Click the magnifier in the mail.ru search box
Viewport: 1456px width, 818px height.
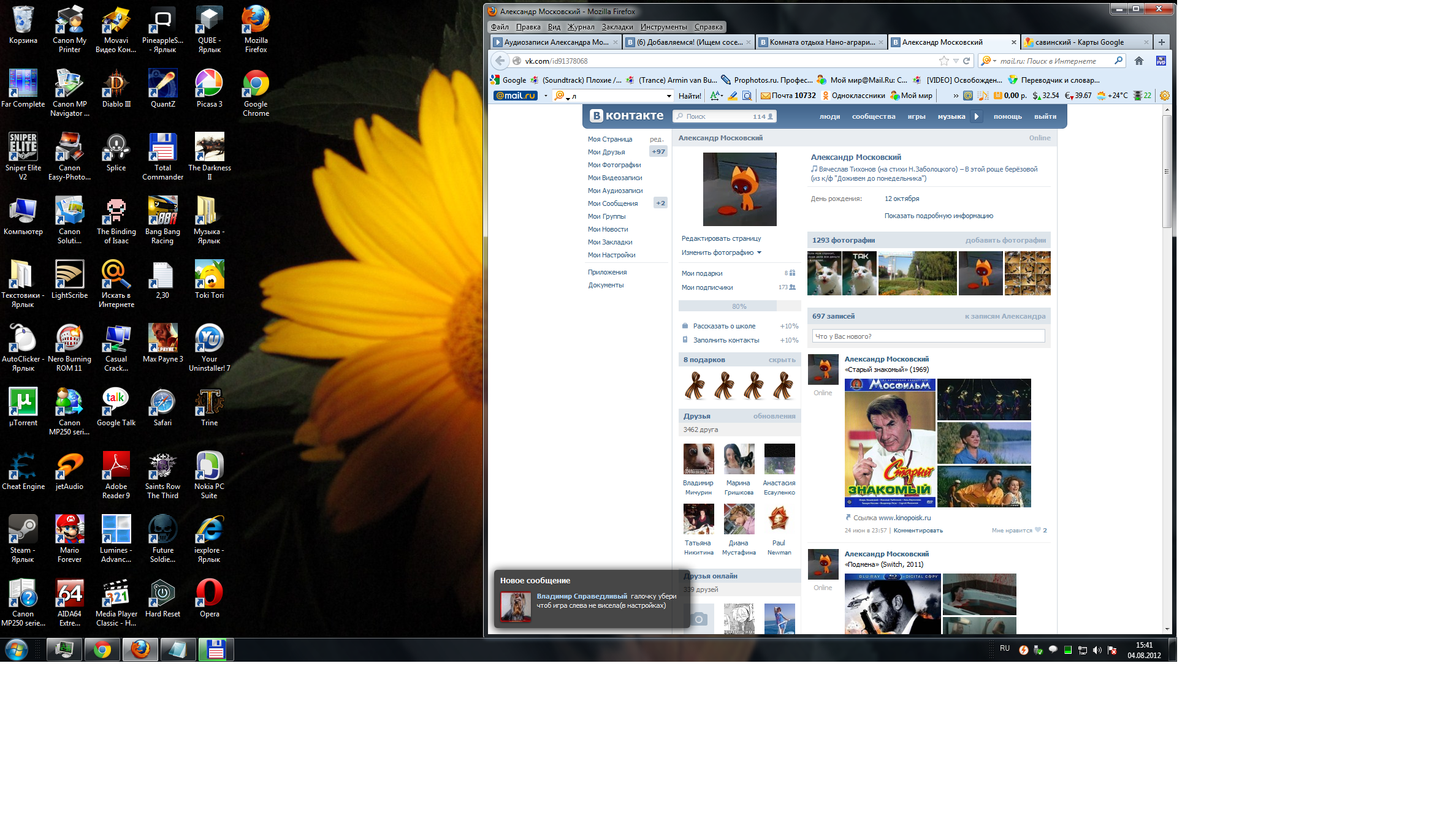coord(1118,61)
